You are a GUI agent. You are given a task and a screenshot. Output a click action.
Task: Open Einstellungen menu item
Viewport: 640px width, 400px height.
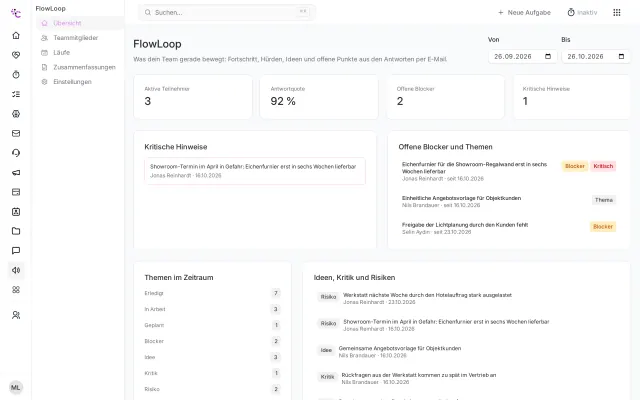[80, 82]
